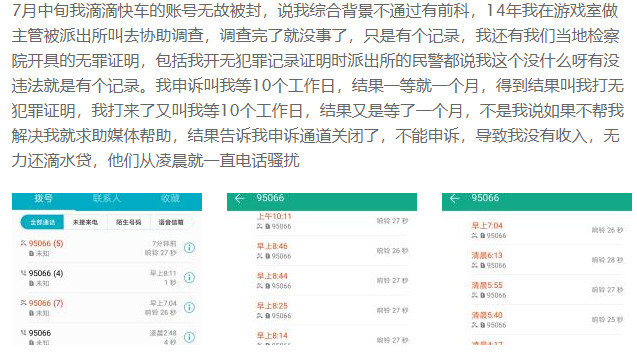Click the red 95066 (5) number

pyautogui.click(x=46, y=244)
